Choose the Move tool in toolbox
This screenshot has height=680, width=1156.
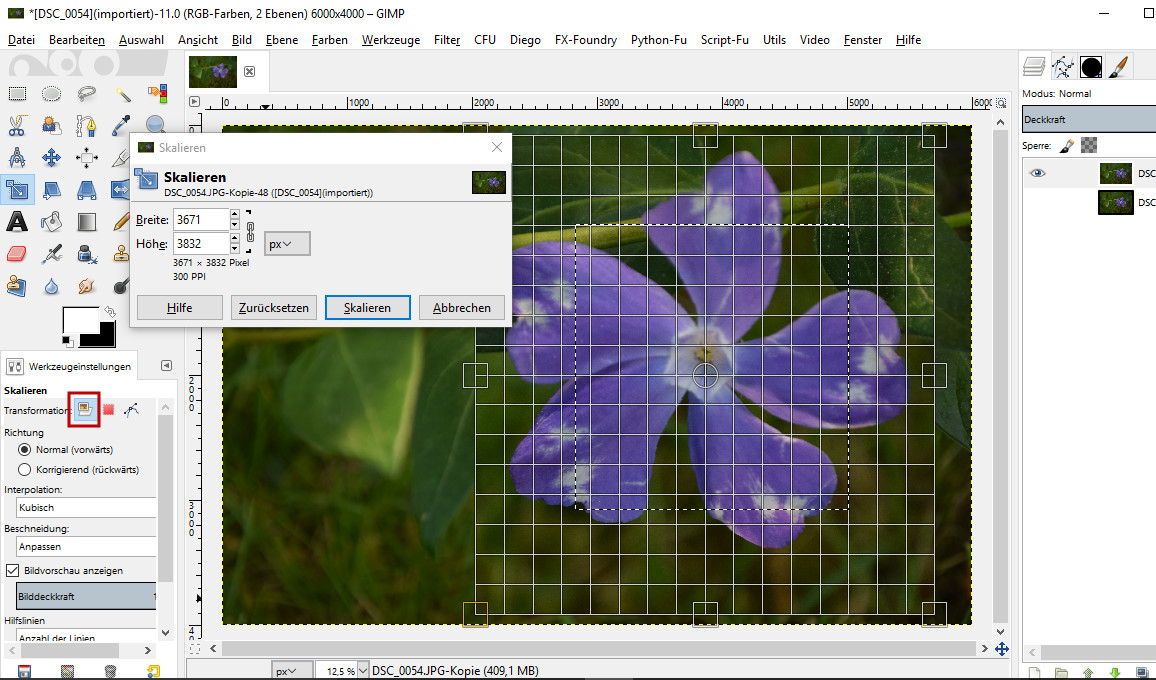pos(52,157)
